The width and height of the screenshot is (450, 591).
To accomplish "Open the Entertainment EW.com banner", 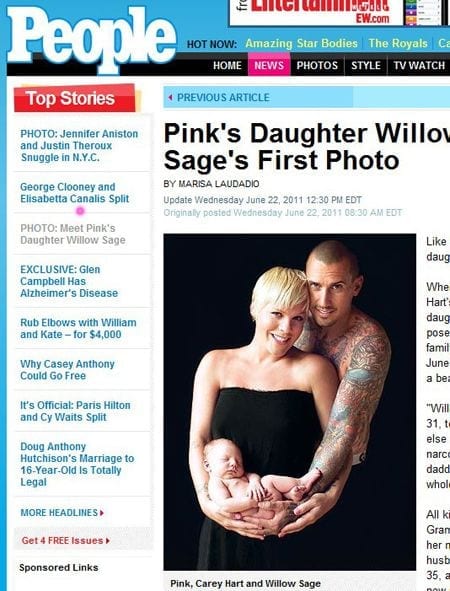I will coord(315,13).
